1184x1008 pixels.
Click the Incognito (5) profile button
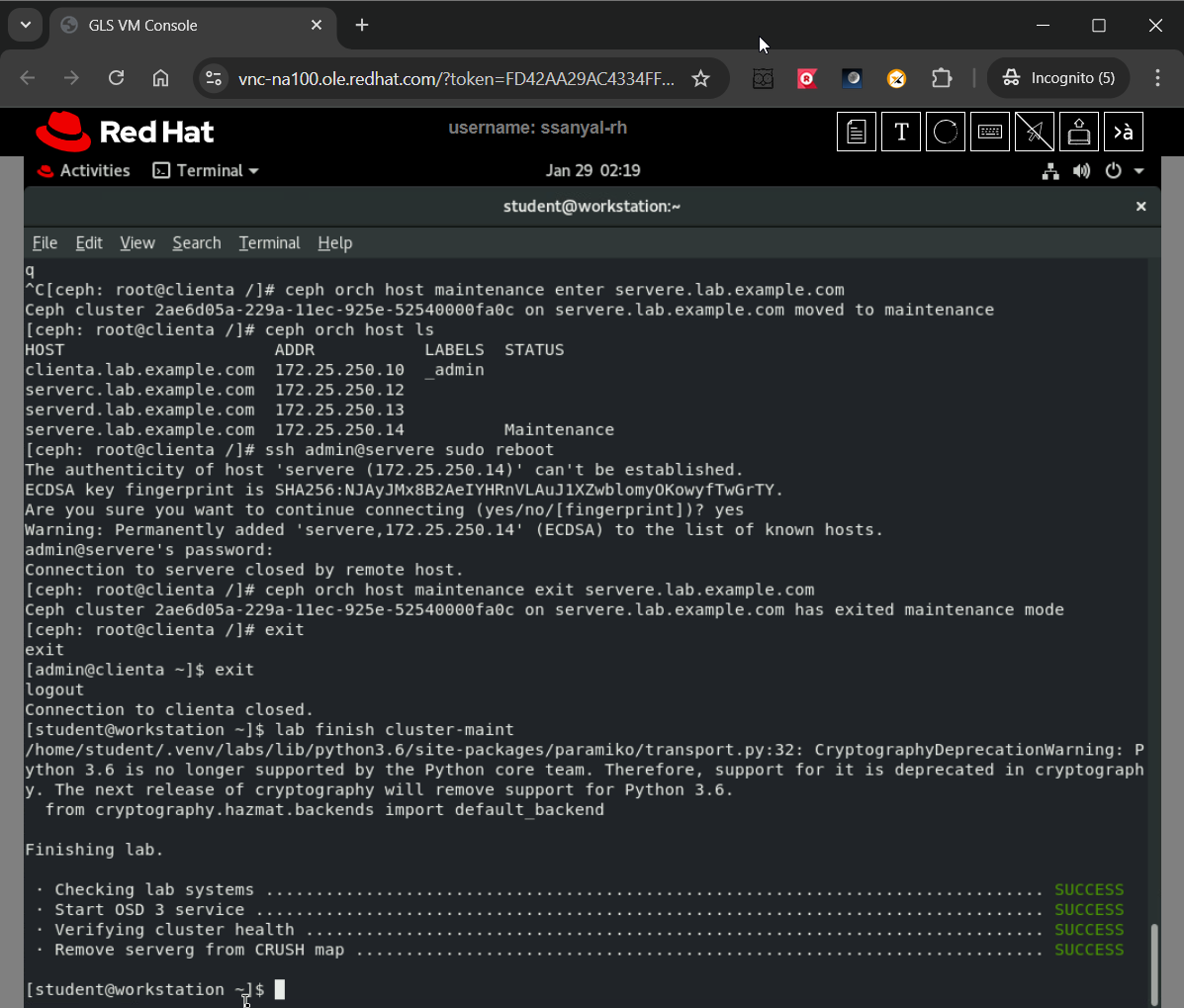click(1058, 78)
